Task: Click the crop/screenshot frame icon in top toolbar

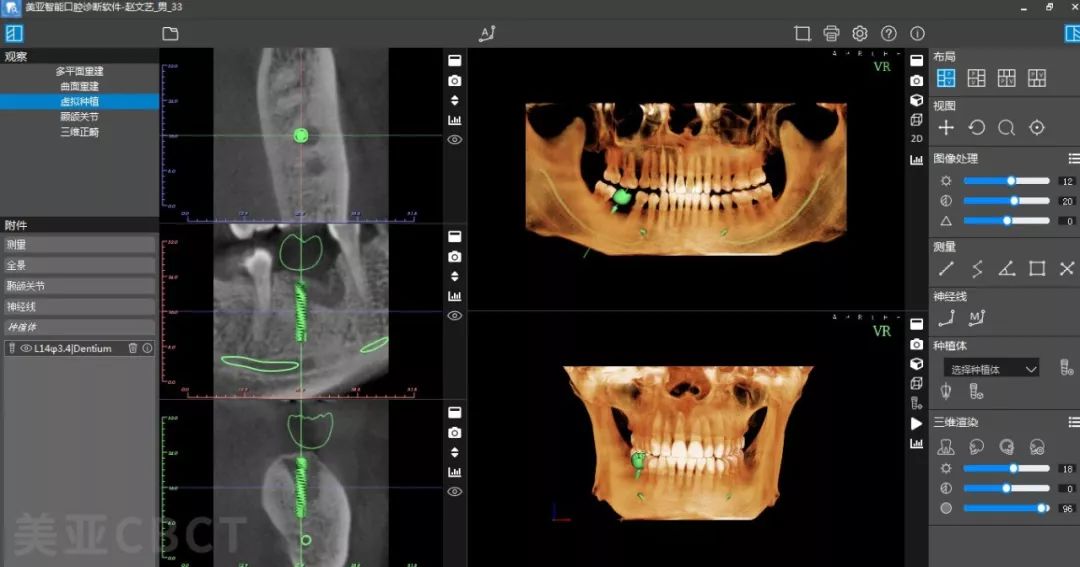Action: pyautogui.click(x=802, y=34)
